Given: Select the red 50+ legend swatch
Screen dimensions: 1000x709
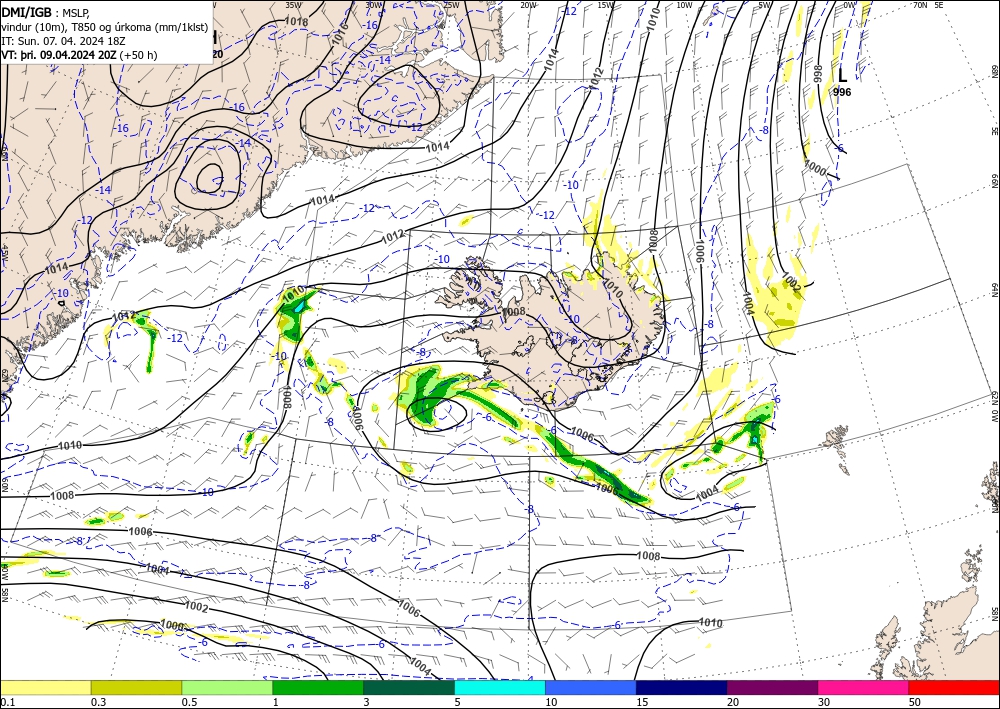Looking at the screenshot, I should [954, 687].
